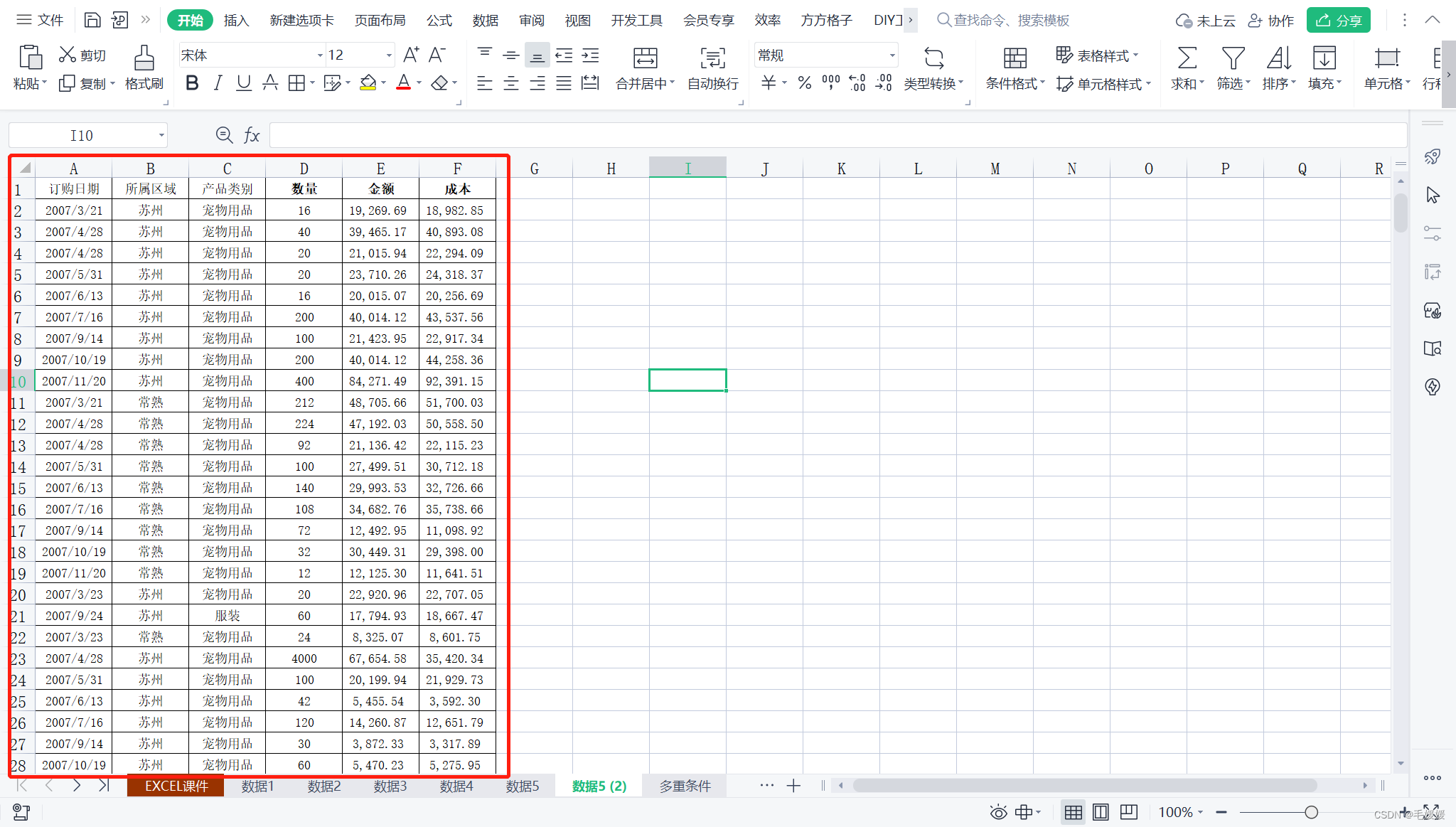Click the cell borders icon
The height and width of the screenshot is (827, 1456).
click(296, 83)
